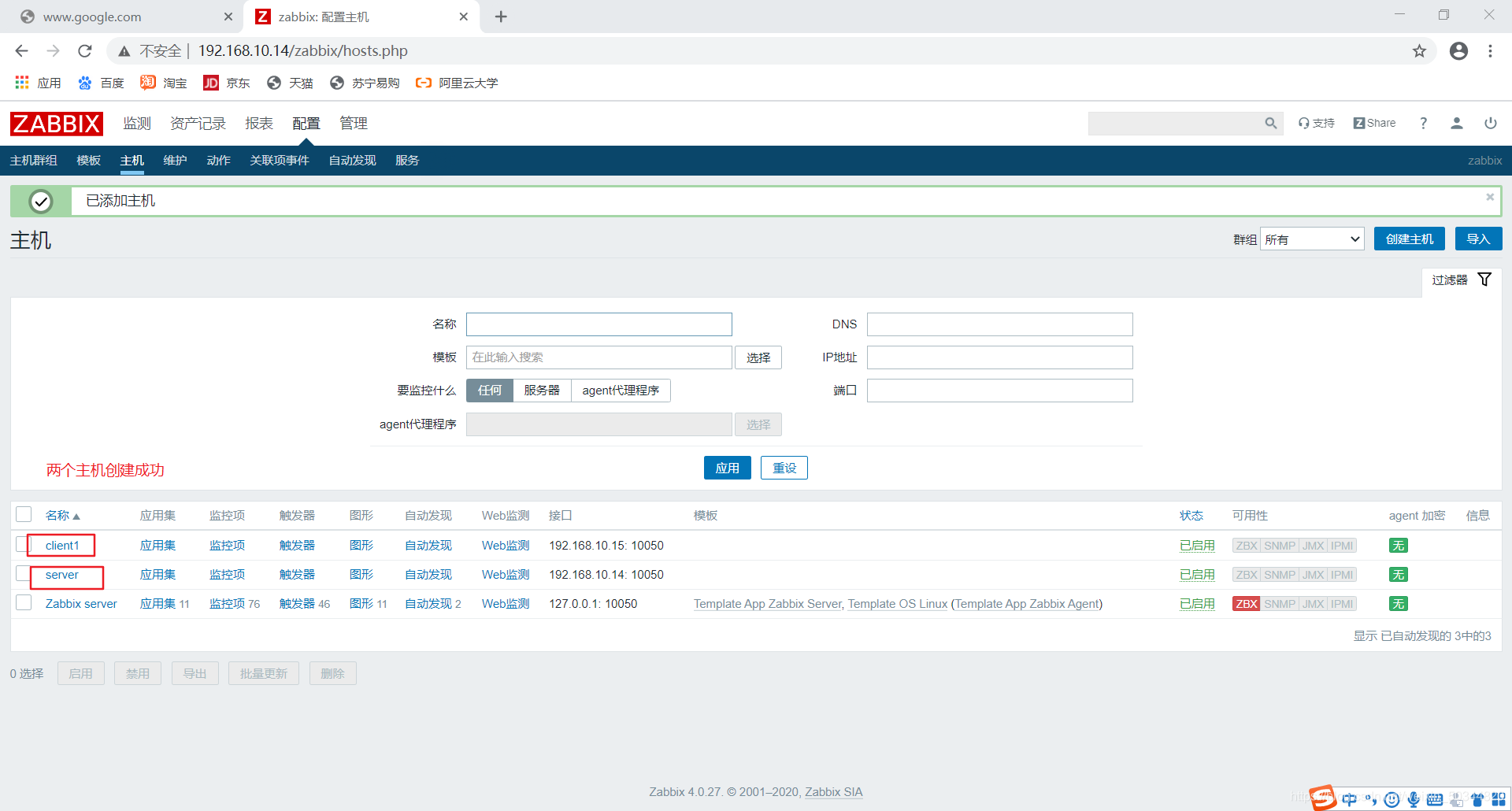Bookmark this page with the star icon
This screenshot has height=811, width=1512.
point(1419,51)
